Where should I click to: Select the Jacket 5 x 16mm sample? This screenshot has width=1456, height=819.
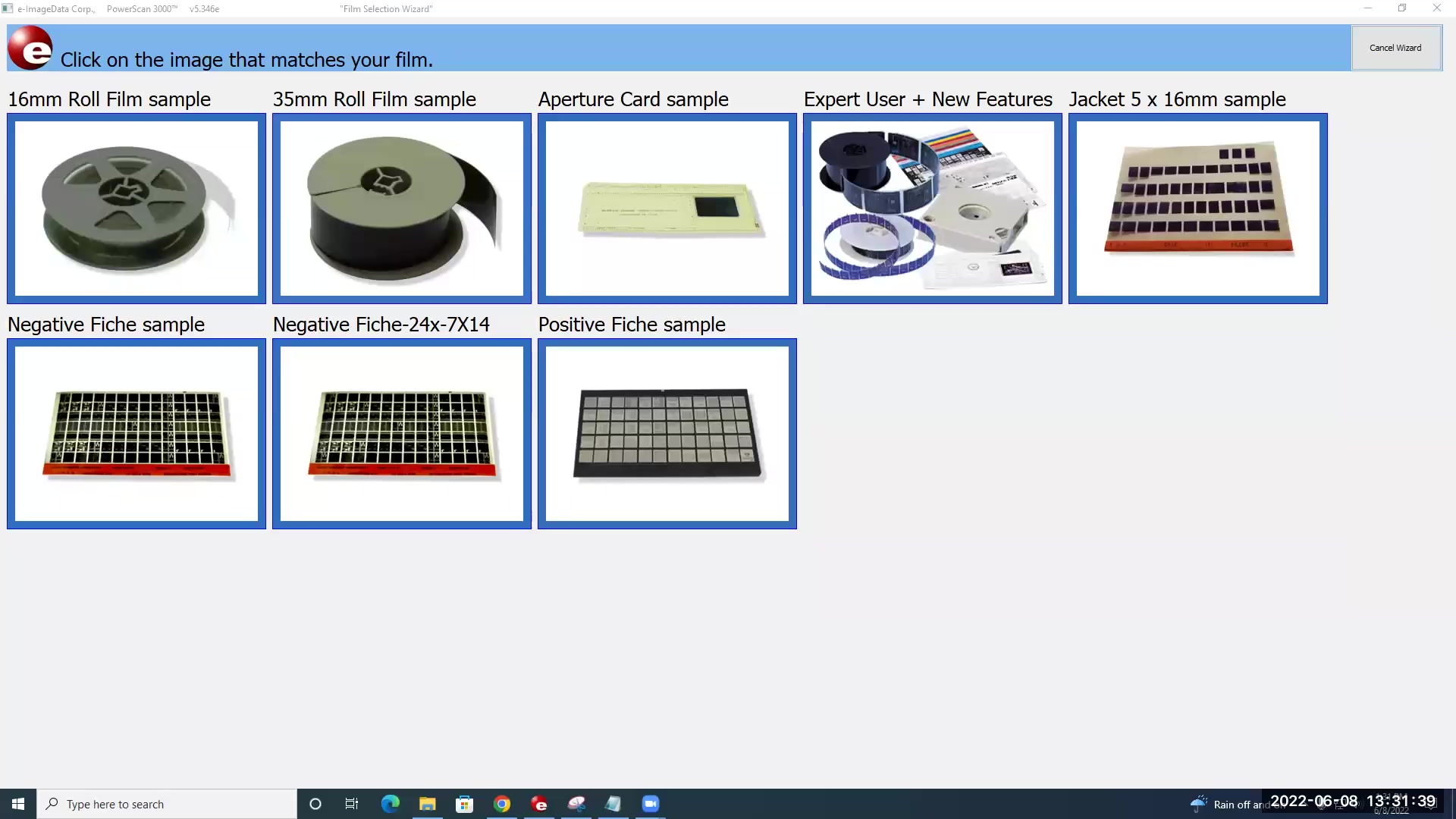coord(1197,209)
